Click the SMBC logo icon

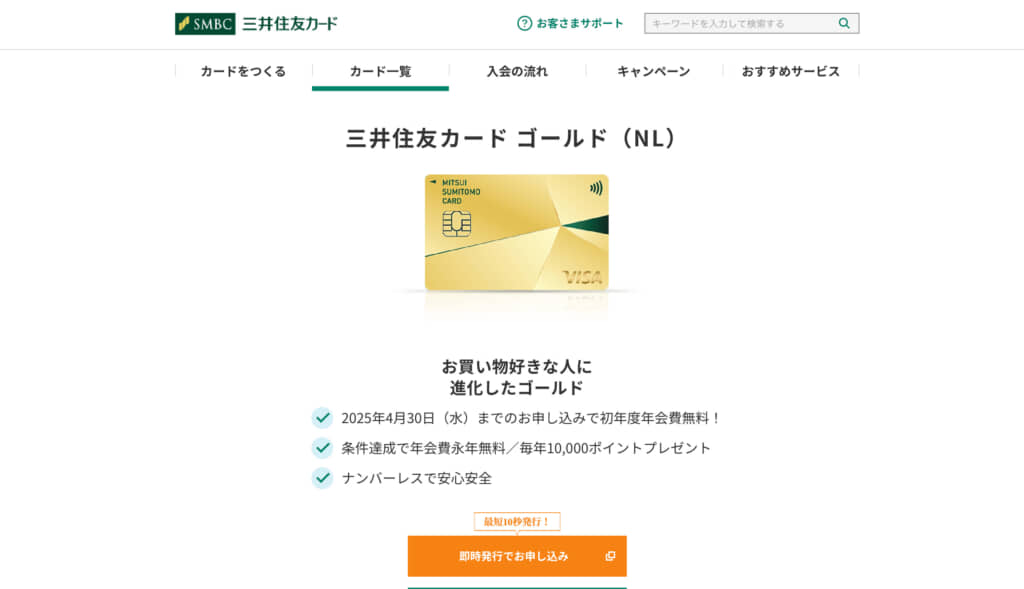pos(205,24)
